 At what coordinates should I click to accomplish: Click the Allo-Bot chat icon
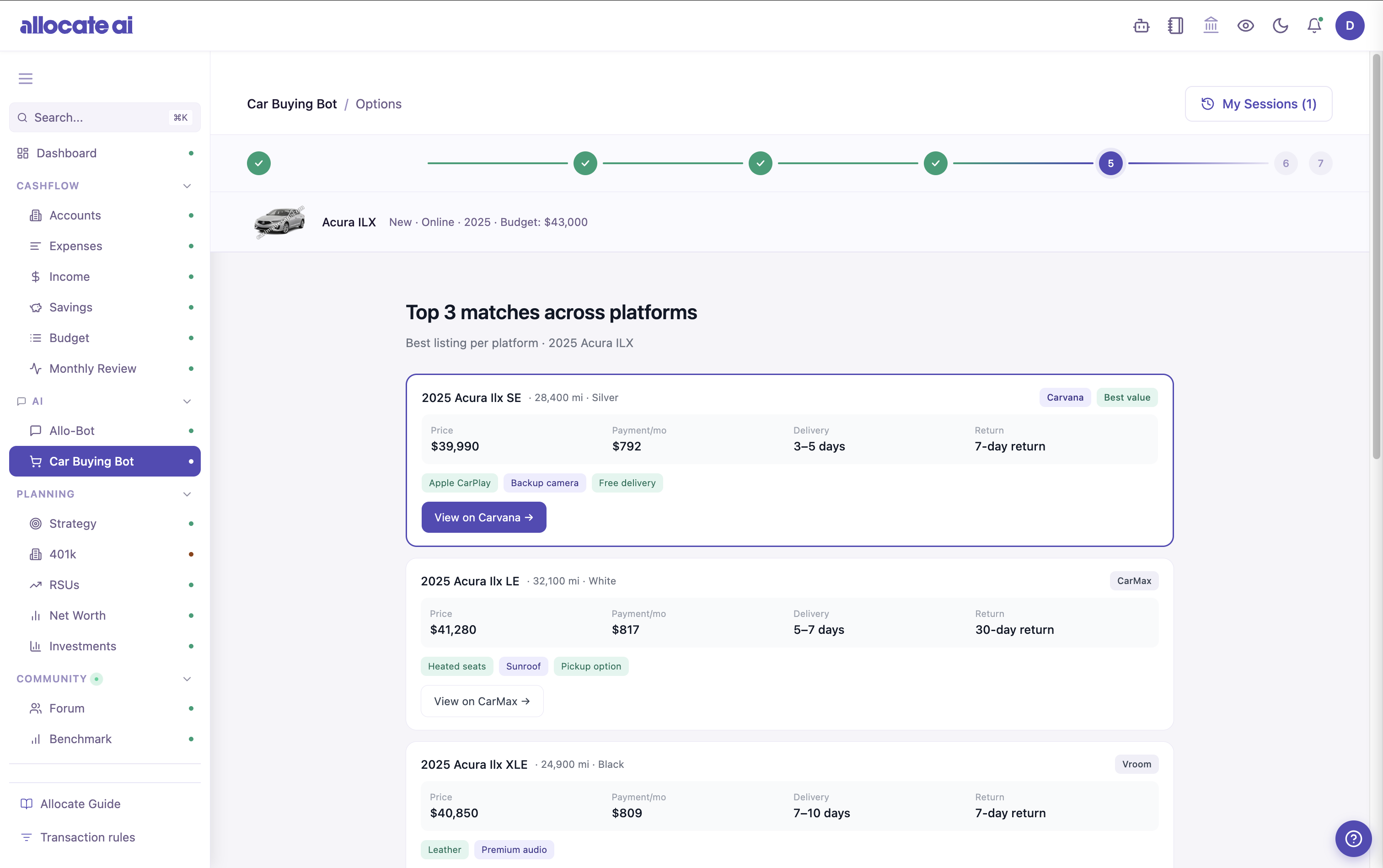pyautogui.click(x=36, y=430)
